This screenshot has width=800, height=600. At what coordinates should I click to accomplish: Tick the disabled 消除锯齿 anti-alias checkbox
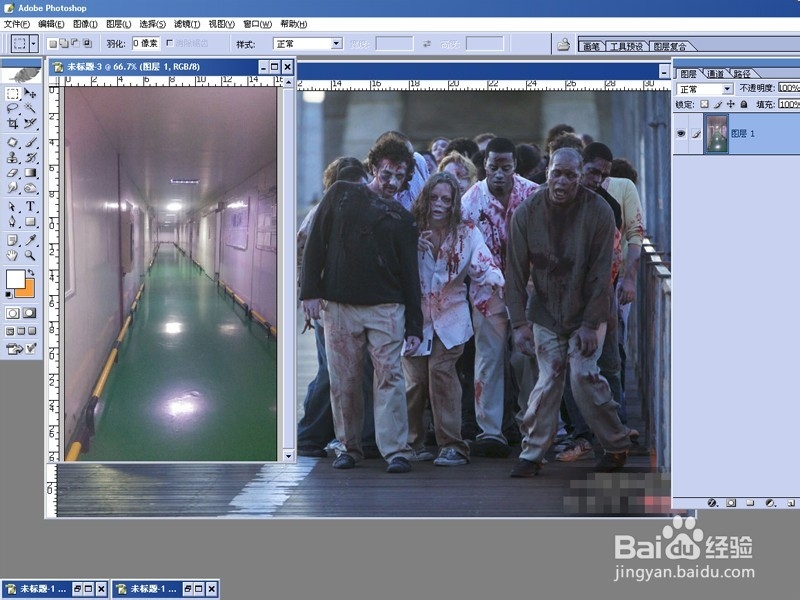[170, 43]
